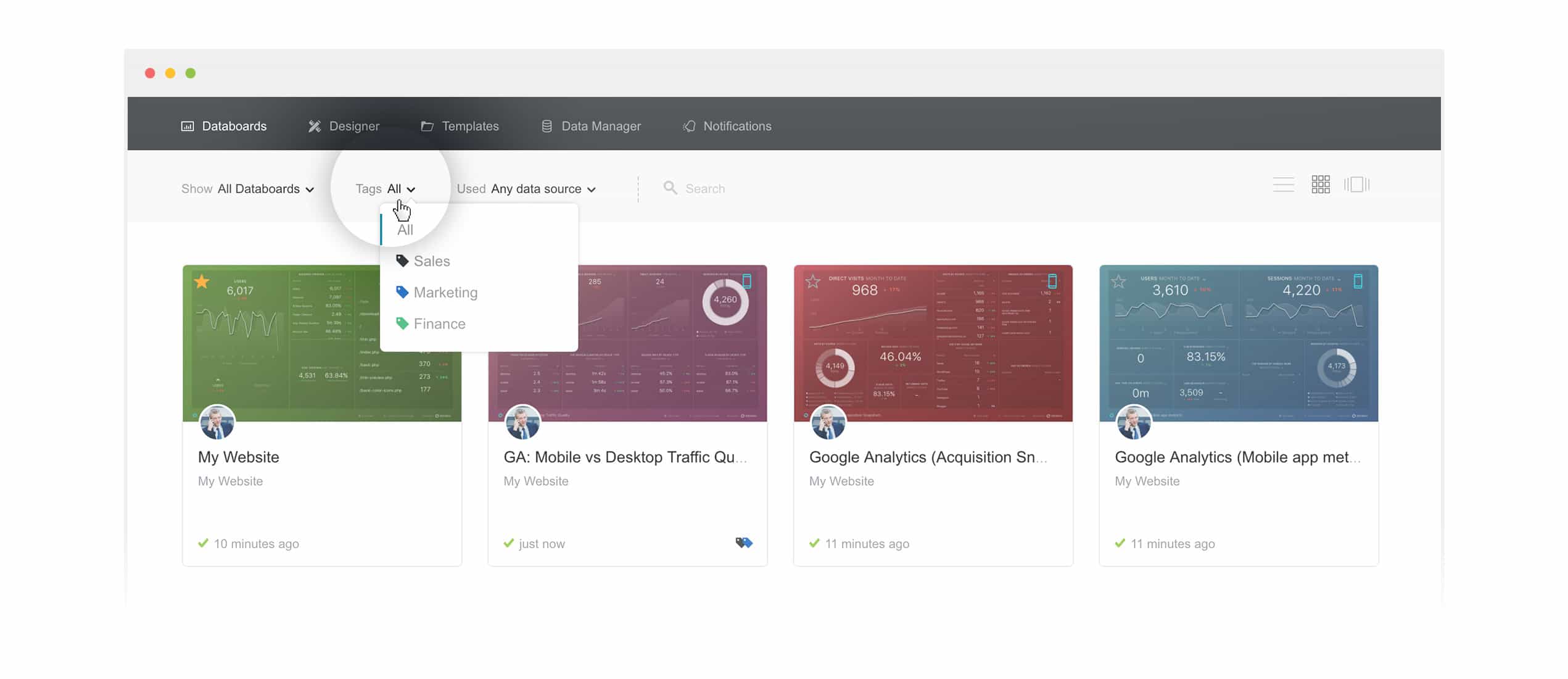1568x679 pixels.
Task: Click the blue Marketing tag icon
Action: pyautogui.click(x=402, y=292)
